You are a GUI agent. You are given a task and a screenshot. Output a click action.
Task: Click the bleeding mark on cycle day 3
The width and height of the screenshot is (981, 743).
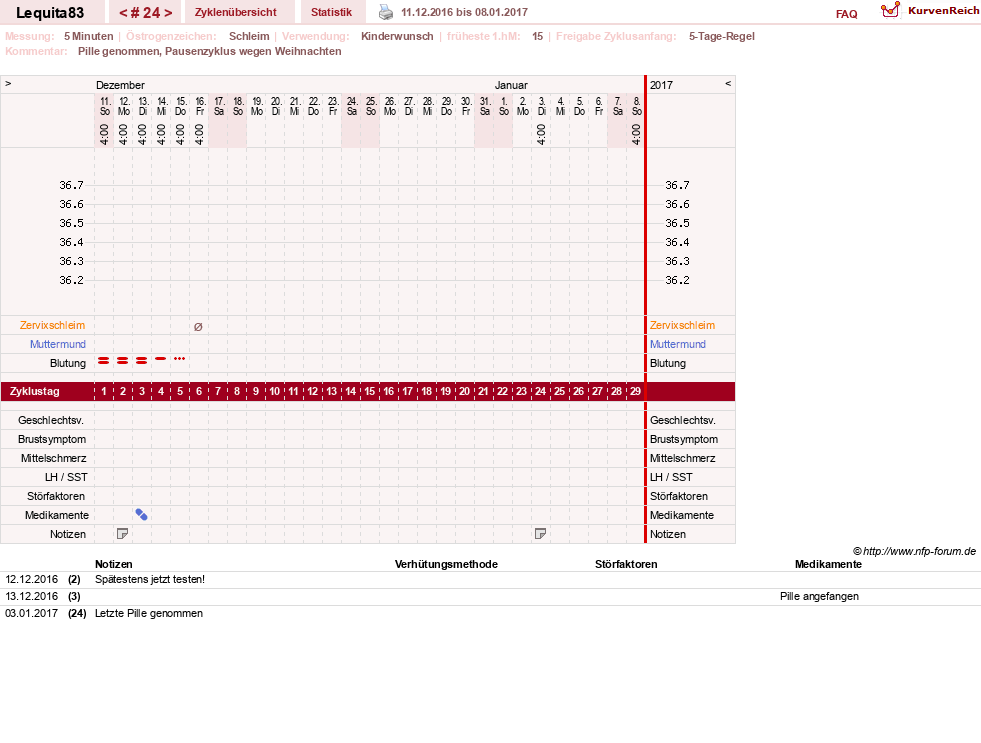point(141,360)
